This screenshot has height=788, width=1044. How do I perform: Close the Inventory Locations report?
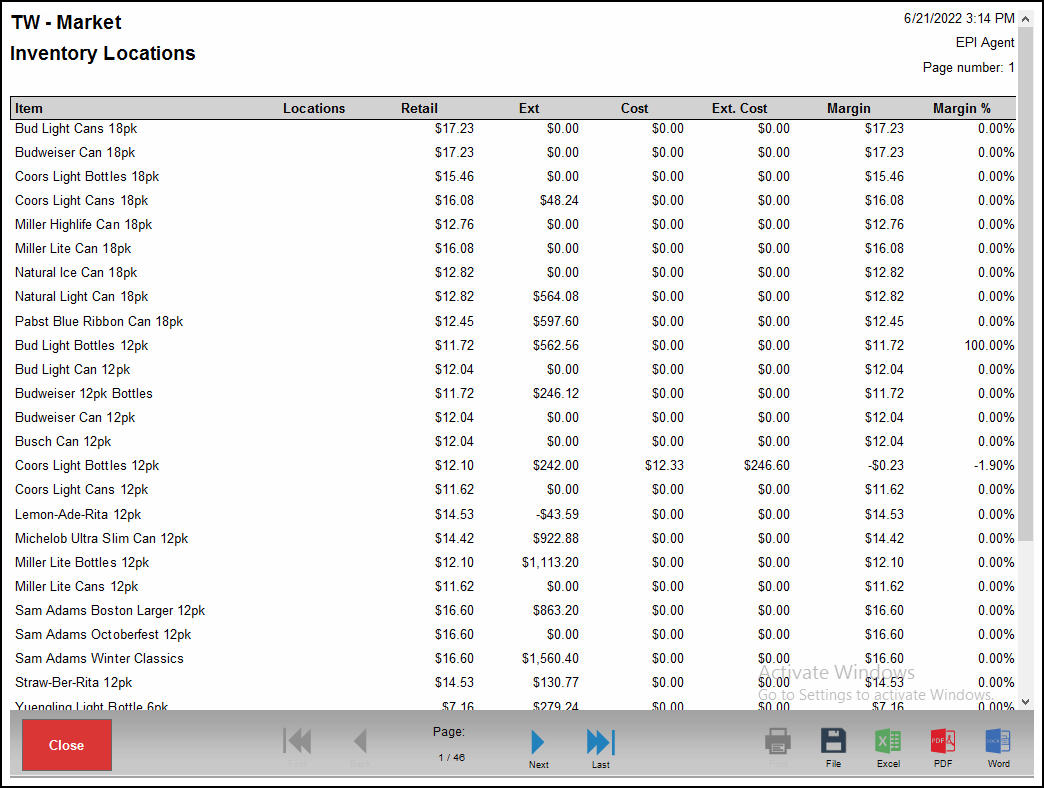[67, 745]
